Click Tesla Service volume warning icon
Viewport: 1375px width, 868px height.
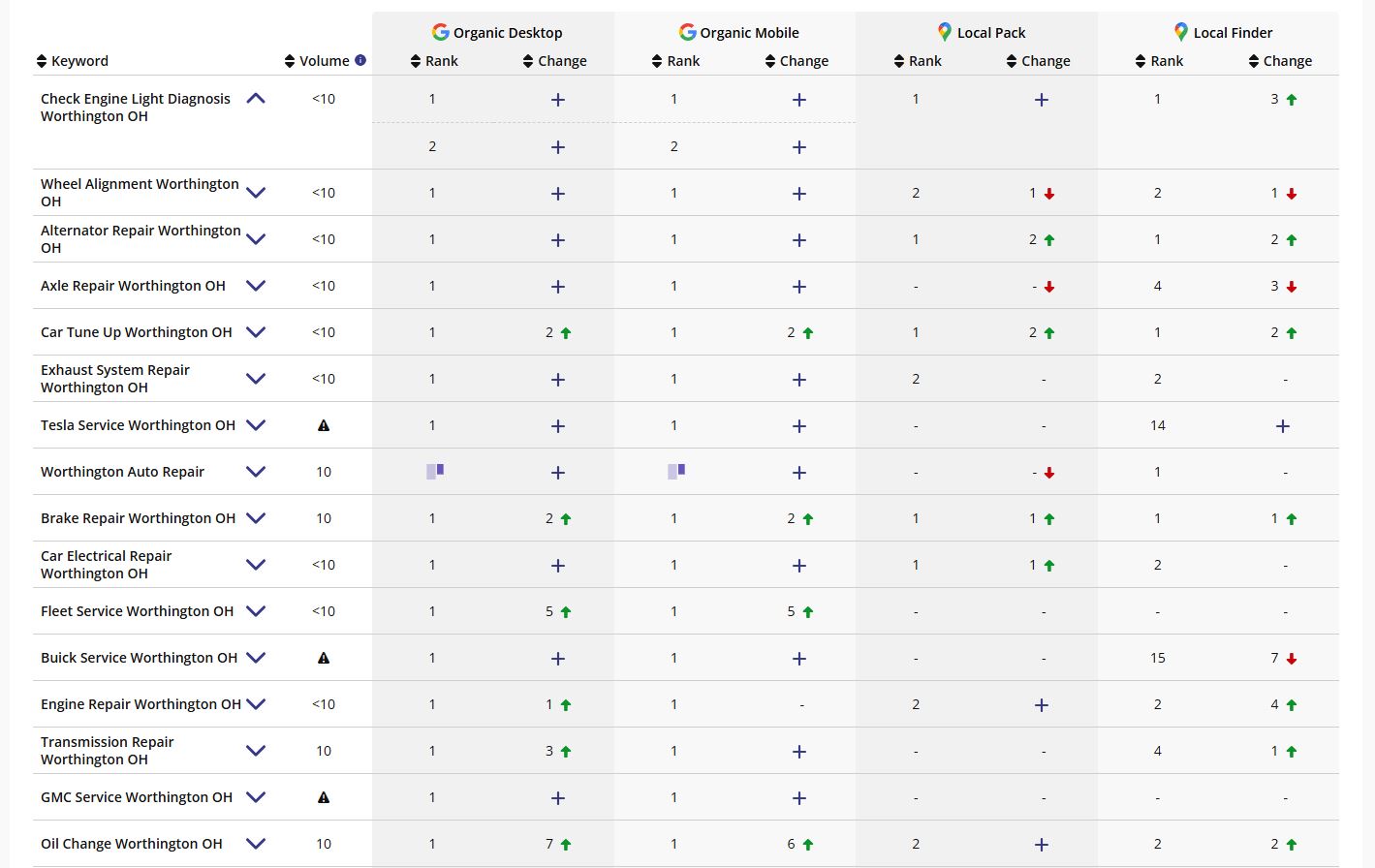click(x=324, y=425)
